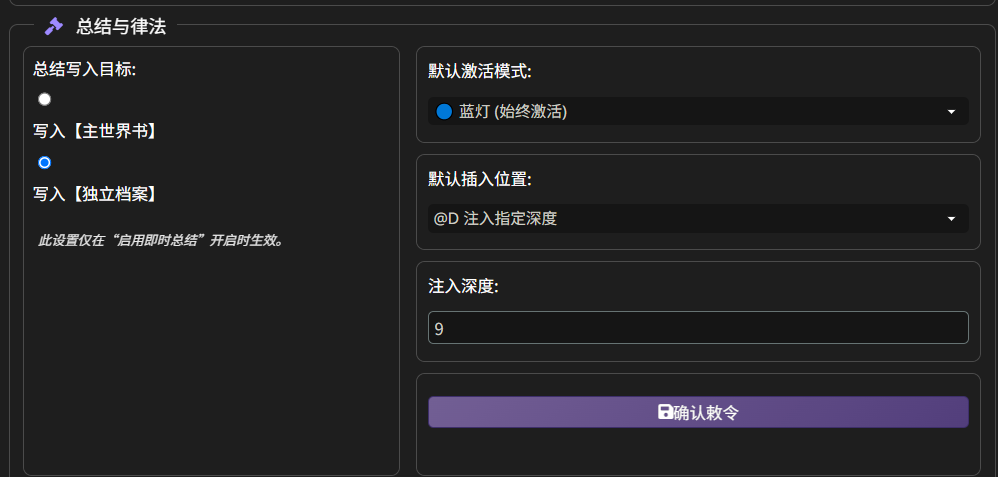The image size is (998, 477).
Task: Expand the arrow on the @D 注入指定深度 dropdown
Action: pos(950,219)
